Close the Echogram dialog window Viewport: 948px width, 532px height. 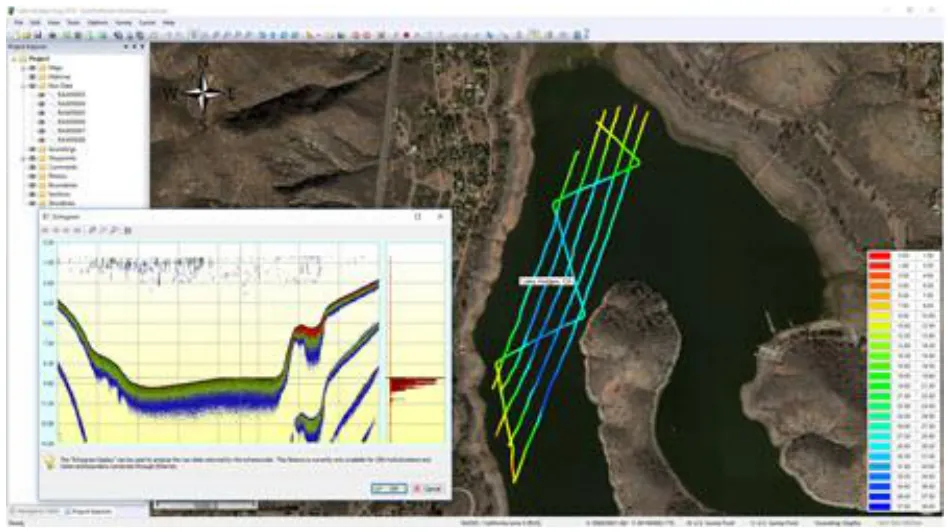tap(440, 216)
